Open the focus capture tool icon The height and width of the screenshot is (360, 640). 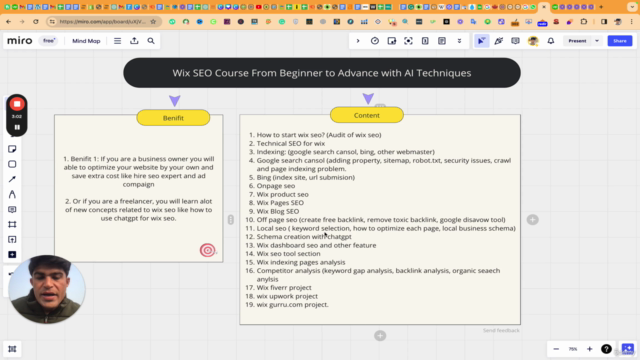point(409,41)
